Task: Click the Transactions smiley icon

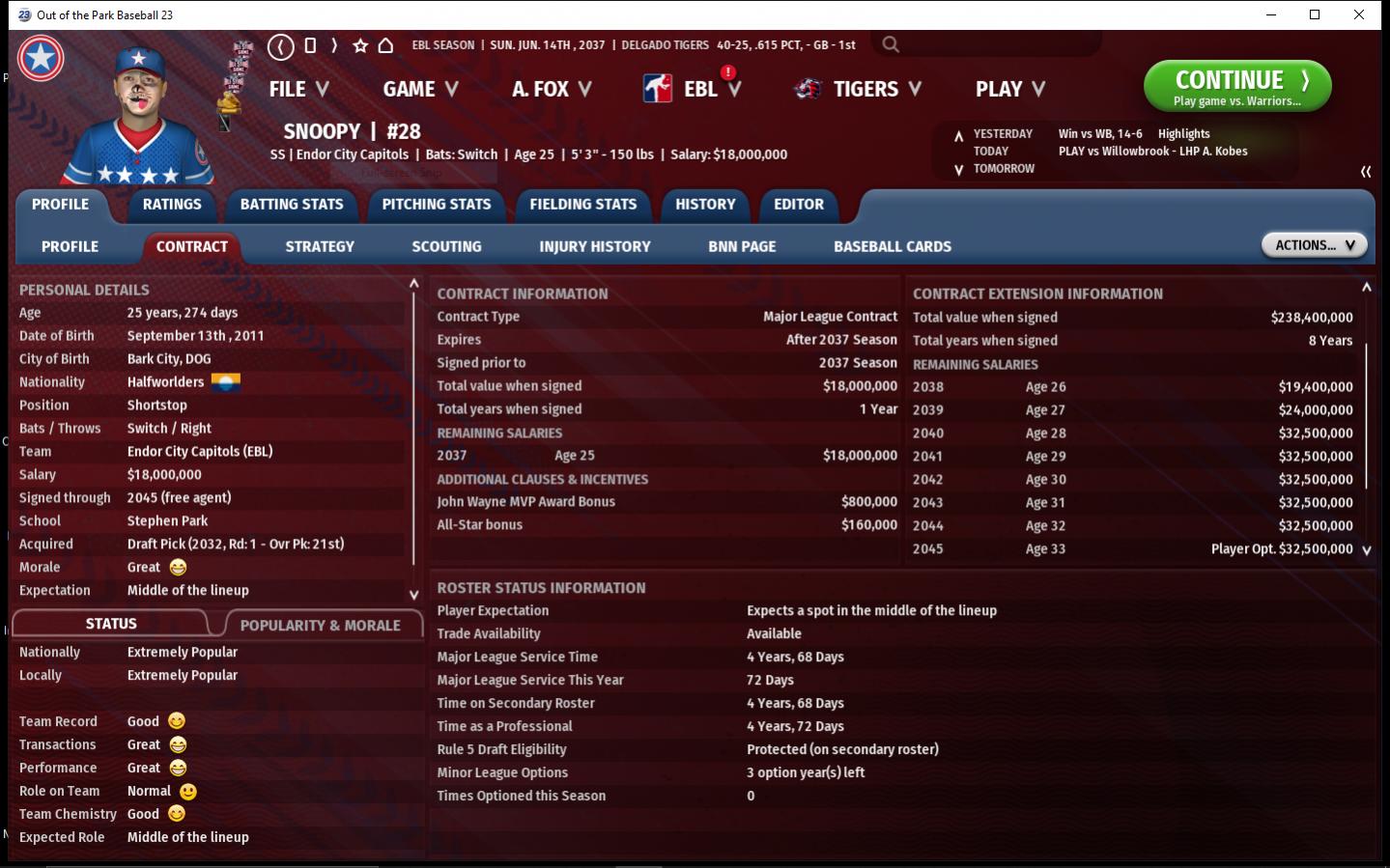Action: 178,744
